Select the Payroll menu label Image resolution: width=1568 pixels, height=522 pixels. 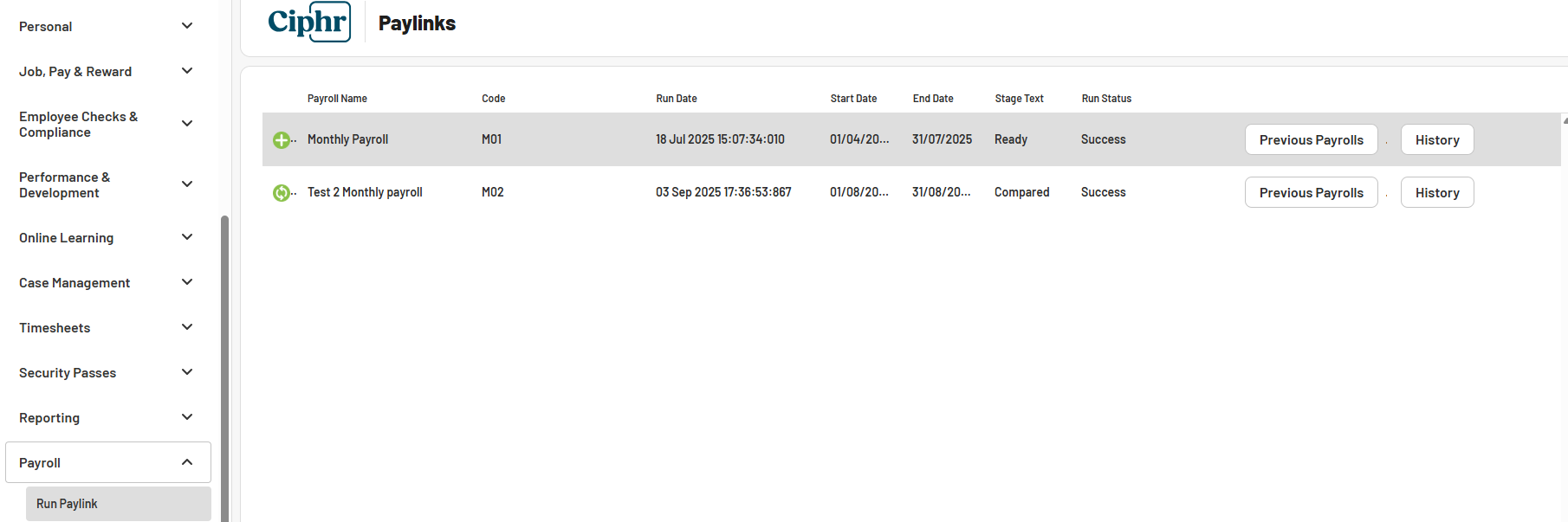click(40, 463)
